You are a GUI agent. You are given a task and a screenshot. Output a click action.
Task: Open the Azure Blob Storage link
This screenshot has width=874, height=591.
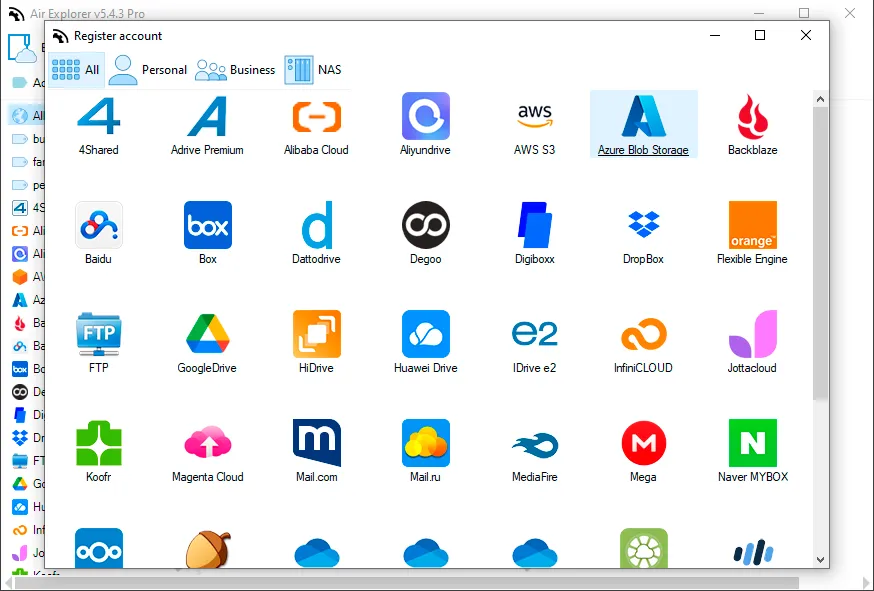click(x=643, y=150)
